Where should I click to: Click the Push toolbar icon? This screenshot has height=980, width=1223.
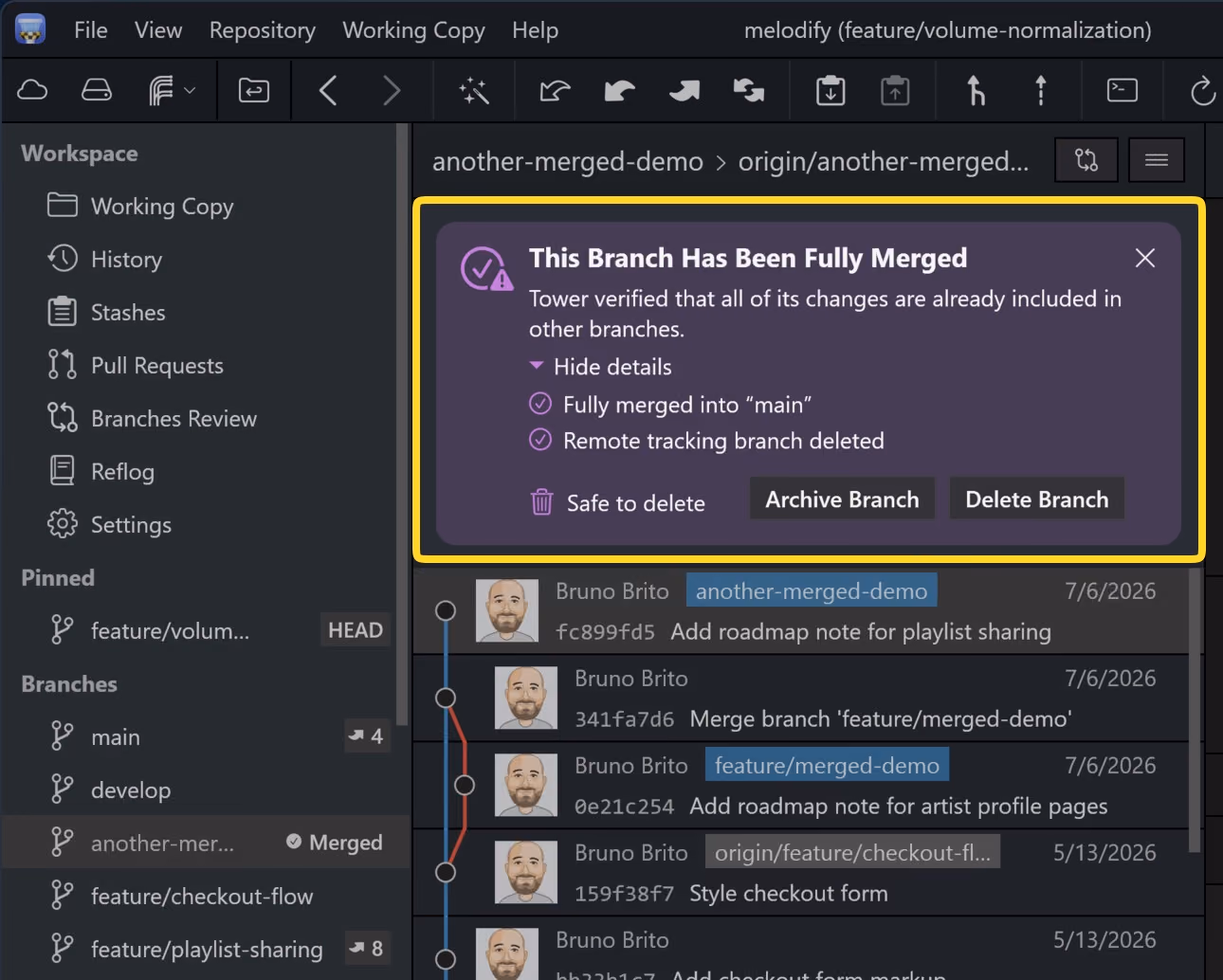tap(685, 90)
